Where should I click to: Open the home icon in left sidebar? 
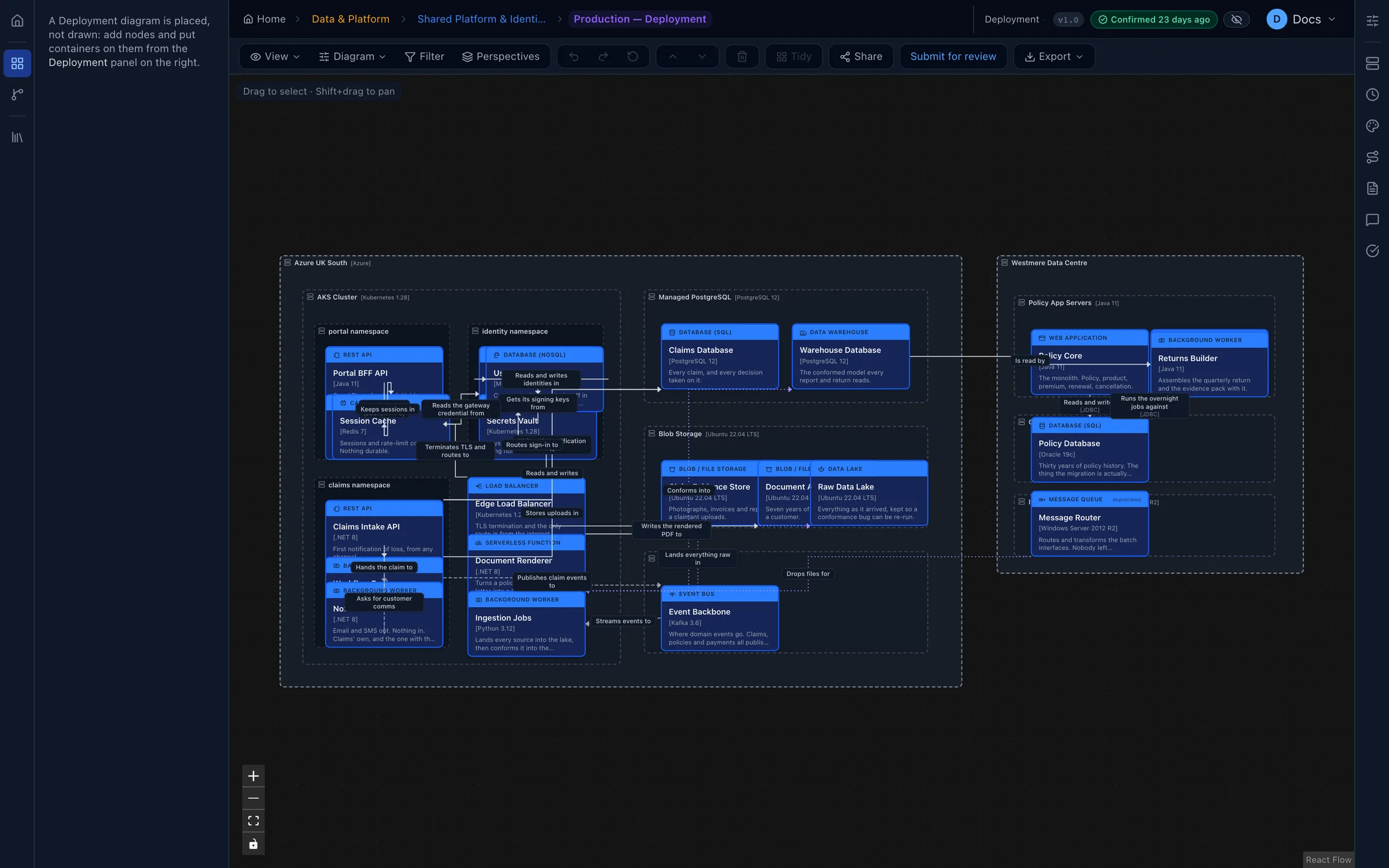point(17,20)
